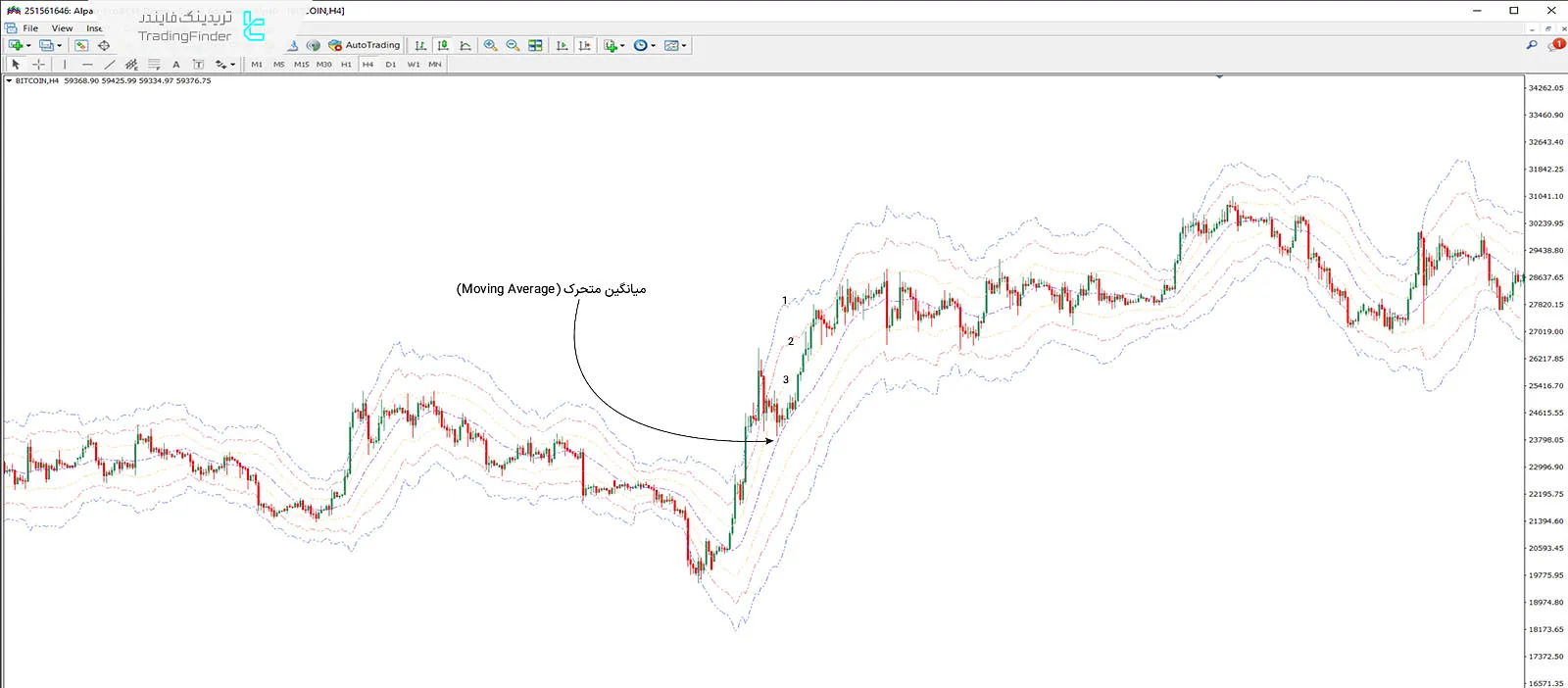Open chat notifications with red badge
This screenshot has width=1568, height=688.
[x=1555, y=45]
